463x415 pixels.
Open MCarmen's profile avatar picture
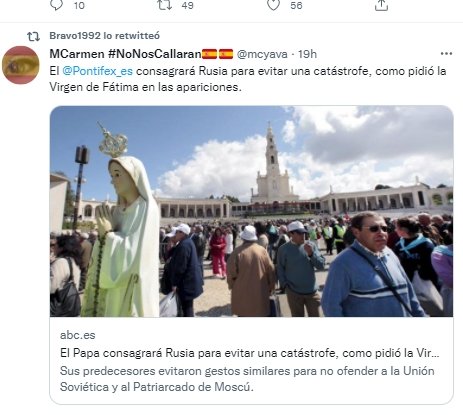(x=21, y=65)
